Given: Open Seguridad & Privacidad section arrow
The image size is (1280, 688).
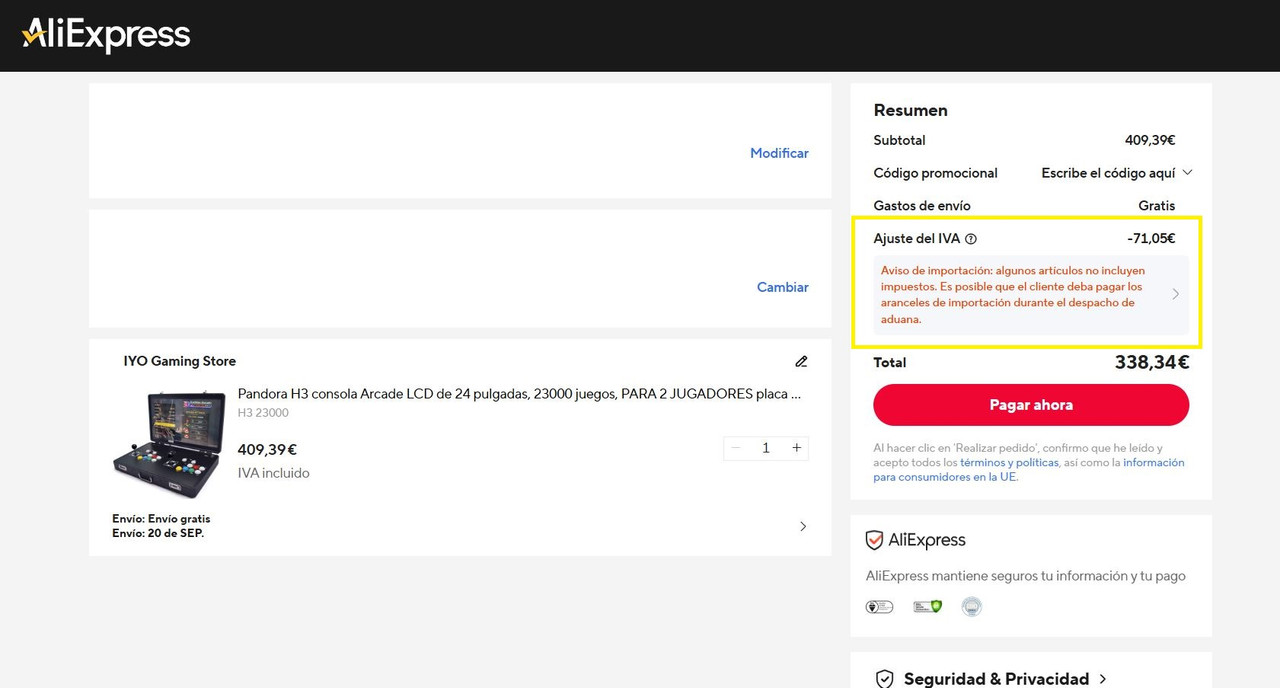Looking at the screenshot, I should [1103, 679].
